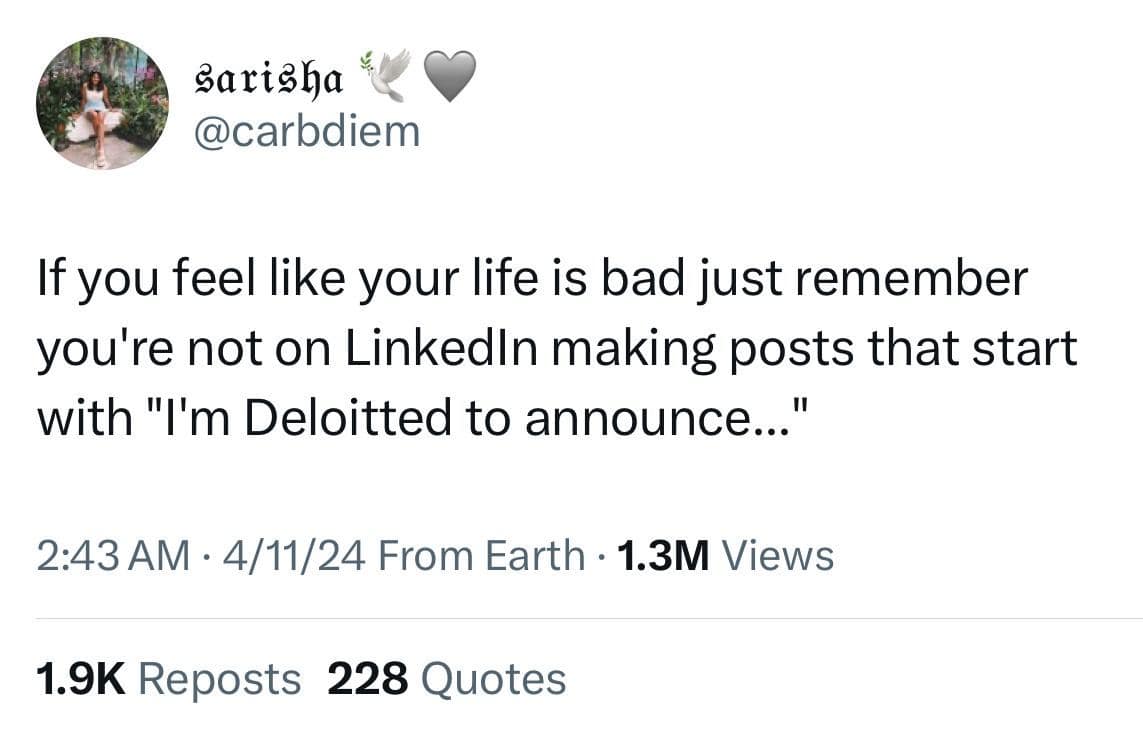Click the tweet's first line of text
1143x738 pixels.
(x=532, y=280)
